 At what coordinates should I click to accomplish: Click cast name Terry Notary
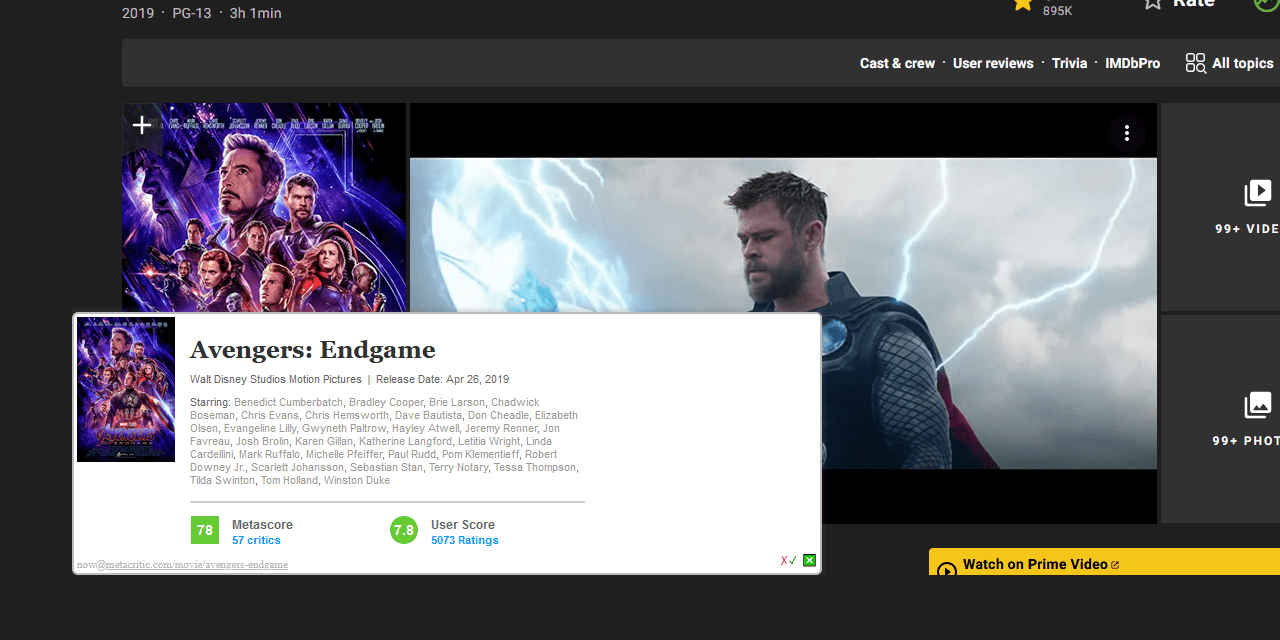(x=458, y=467)
